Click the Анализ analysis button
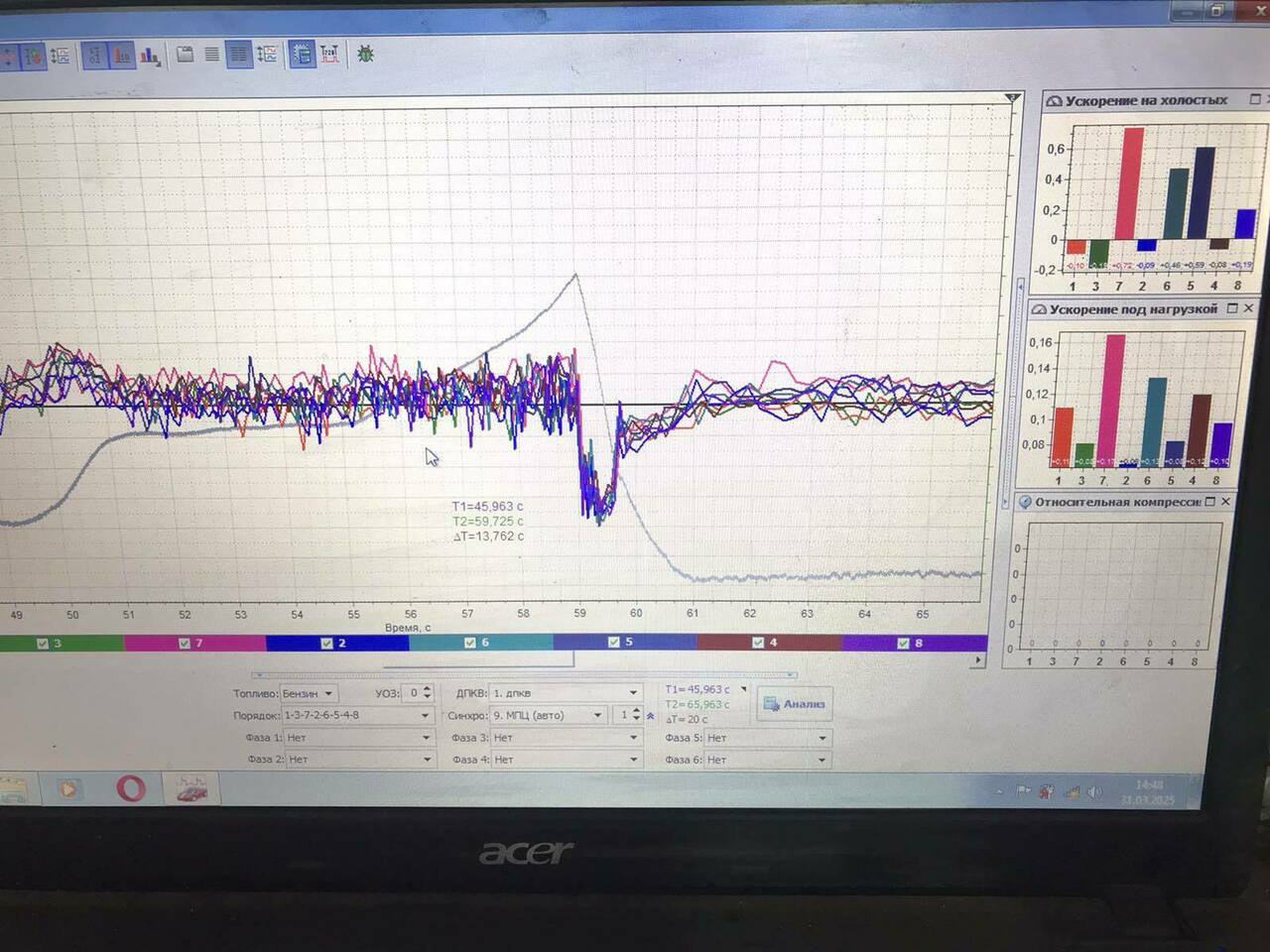The width and height of the screenshot is (1270, 952). [794, 704]
